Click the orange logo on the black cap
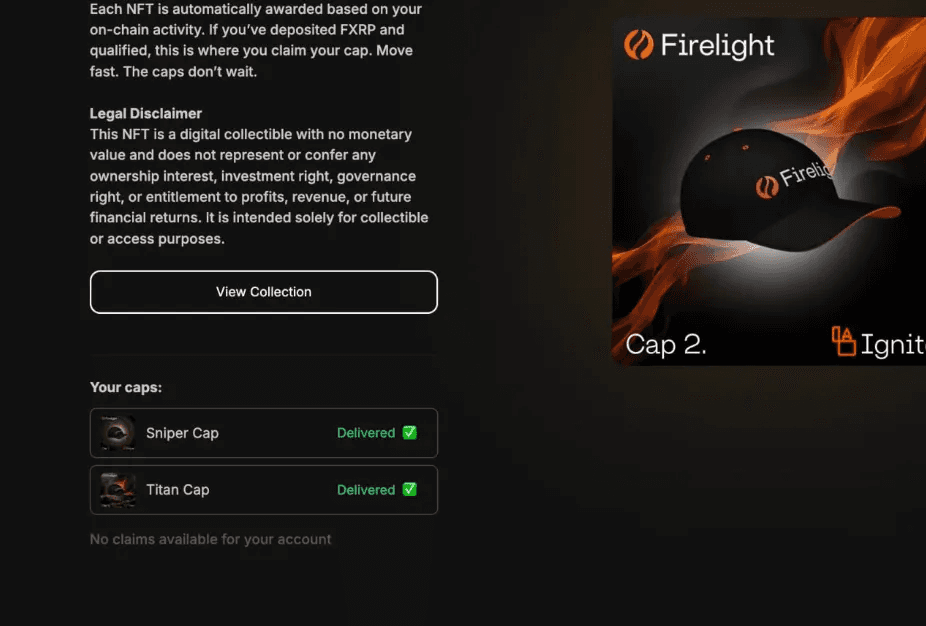 767,187
